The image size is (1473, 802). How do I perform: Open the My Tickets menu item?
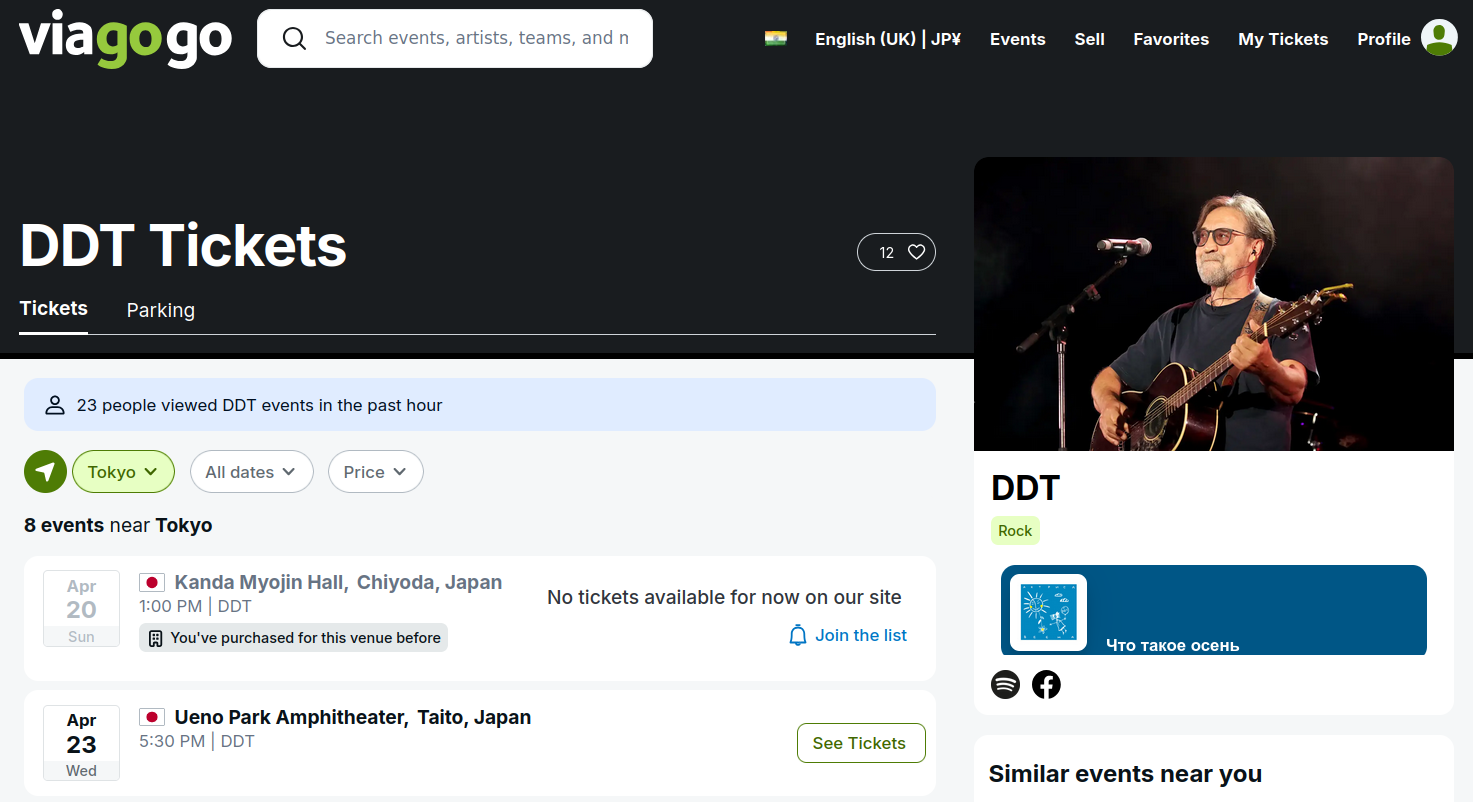point(1283,39)
